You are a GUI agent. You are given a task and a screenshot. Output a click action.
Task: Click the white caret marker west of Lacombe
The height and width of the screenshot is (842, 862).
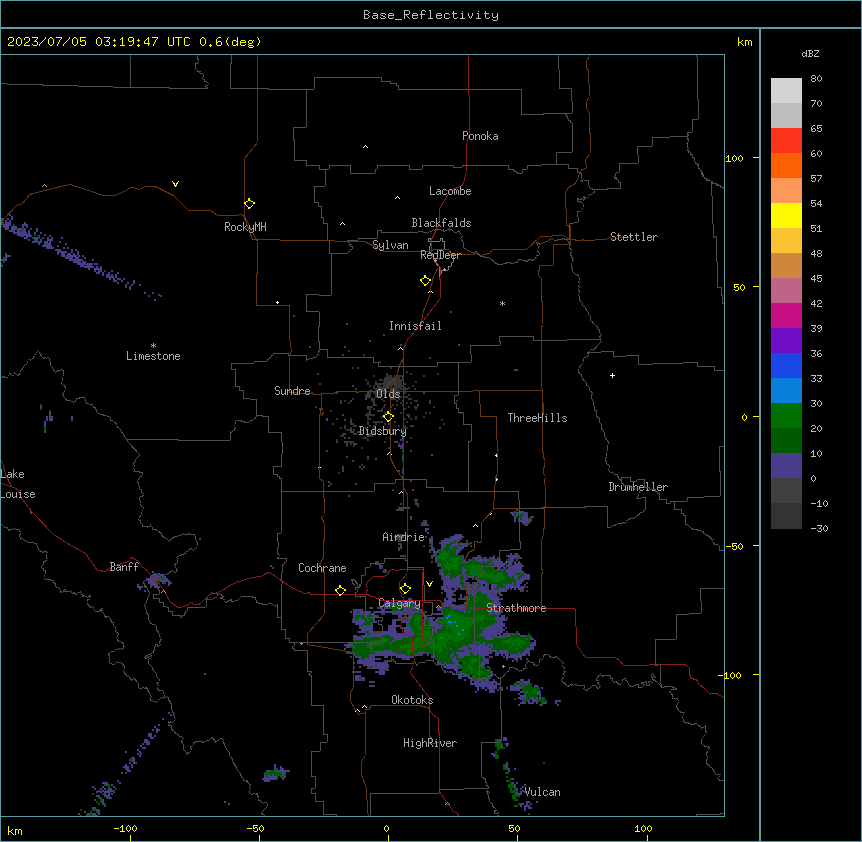coord(397,197)
